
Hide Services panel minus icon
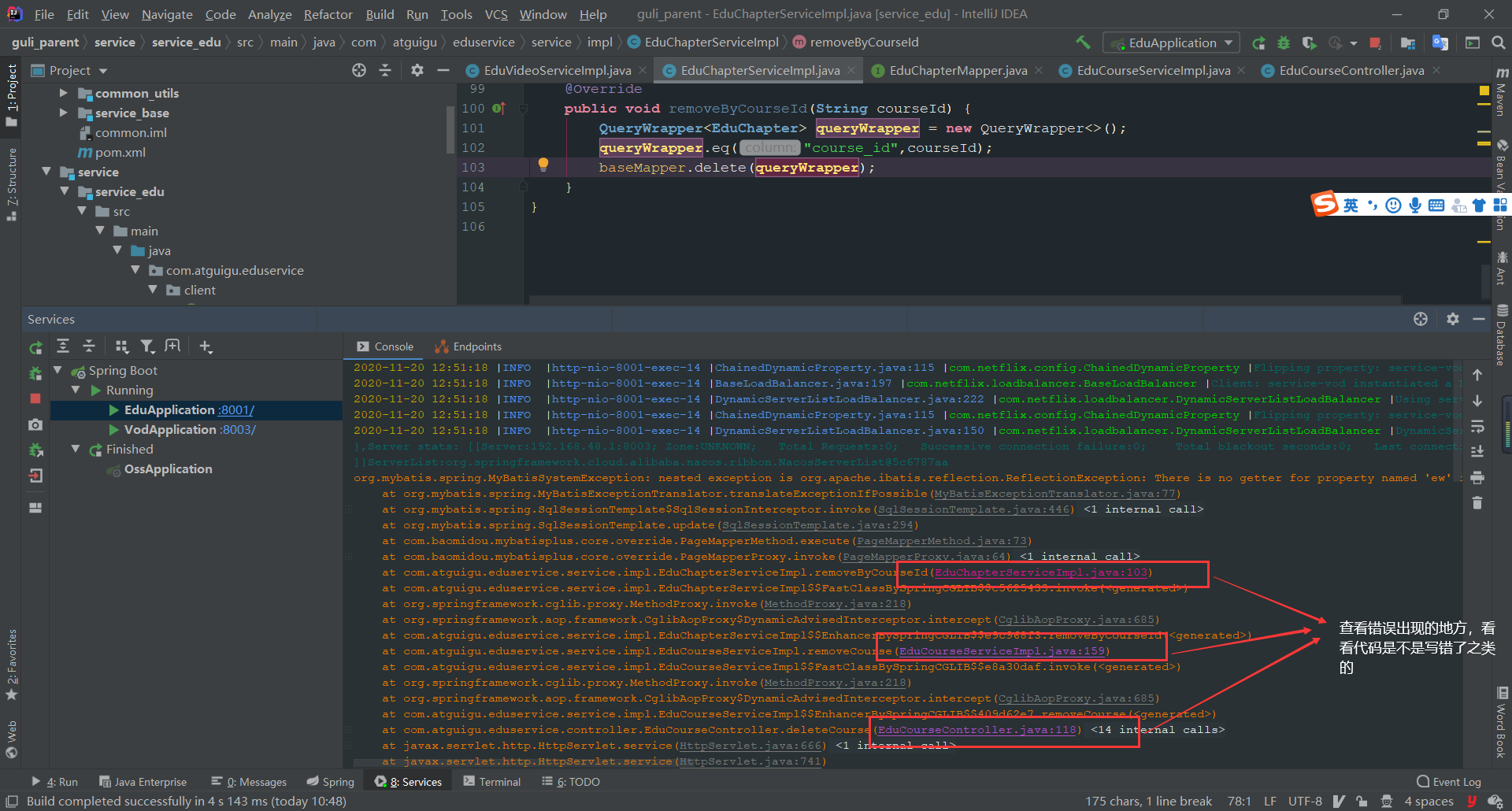coord(1479,319)
